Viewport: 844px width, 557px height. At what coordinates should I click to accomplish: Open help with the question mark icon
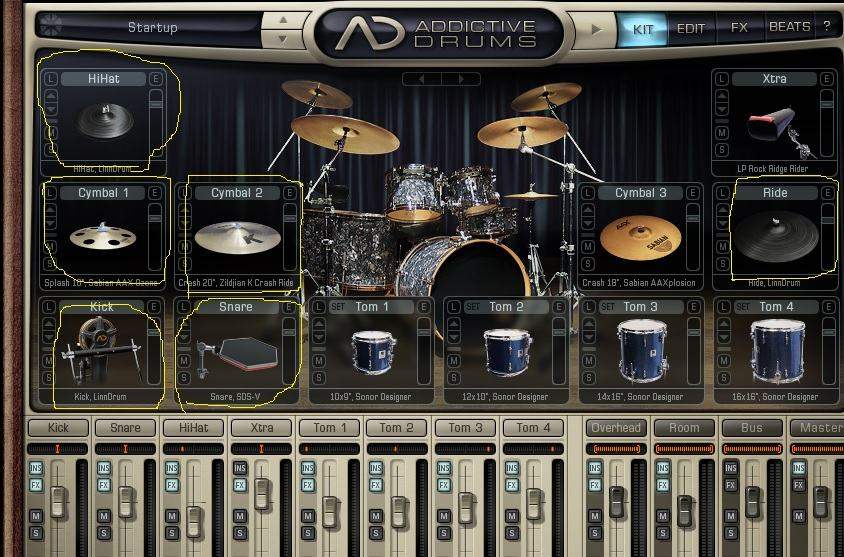(827, 26)
